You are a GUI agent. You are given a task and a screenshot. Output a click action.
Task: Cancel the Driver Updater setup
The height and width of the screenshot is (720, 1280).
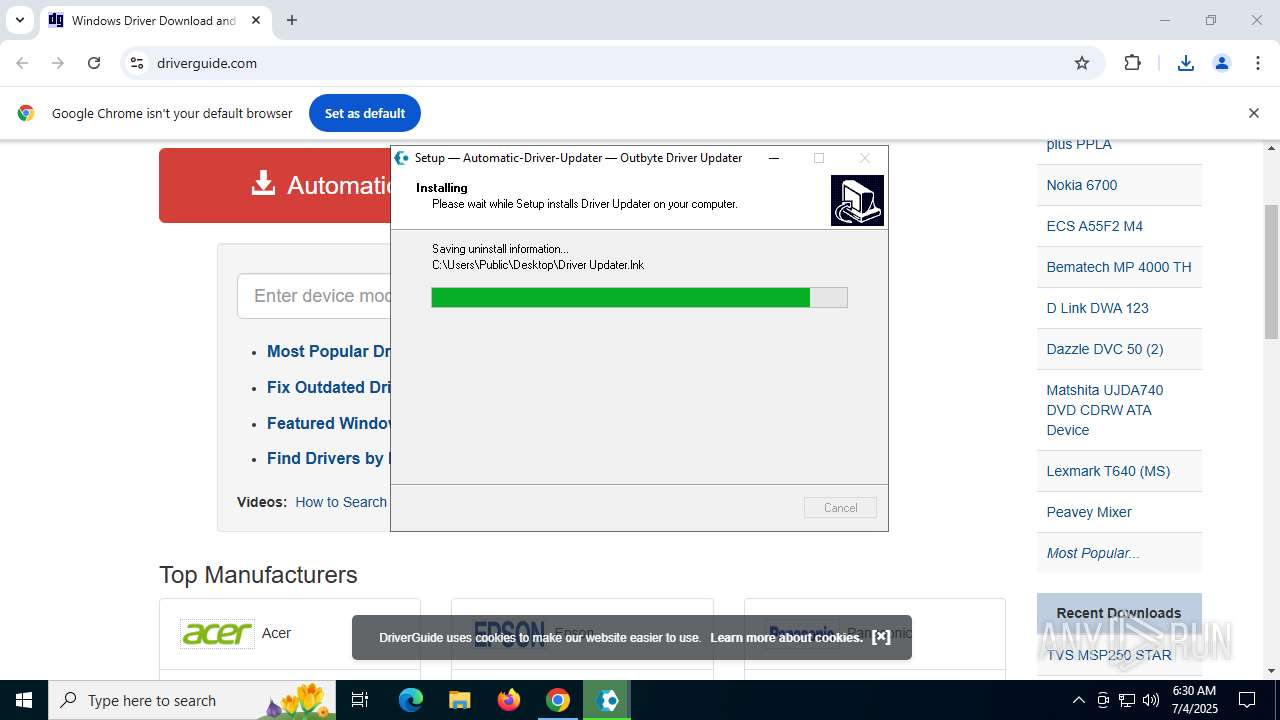840,508
